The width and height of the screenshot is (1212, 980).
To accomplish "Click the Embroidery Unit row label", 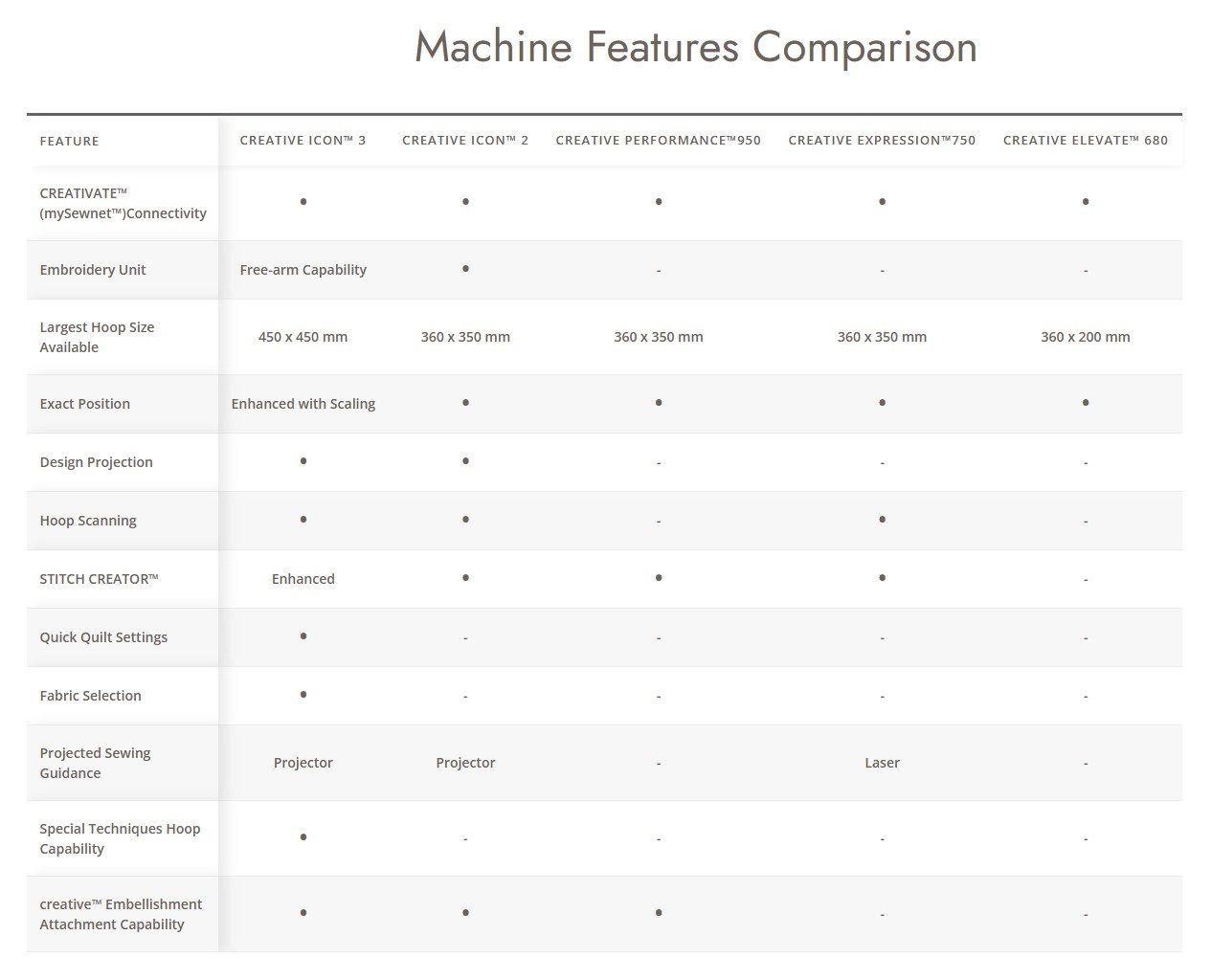I will tap(93, 270).
